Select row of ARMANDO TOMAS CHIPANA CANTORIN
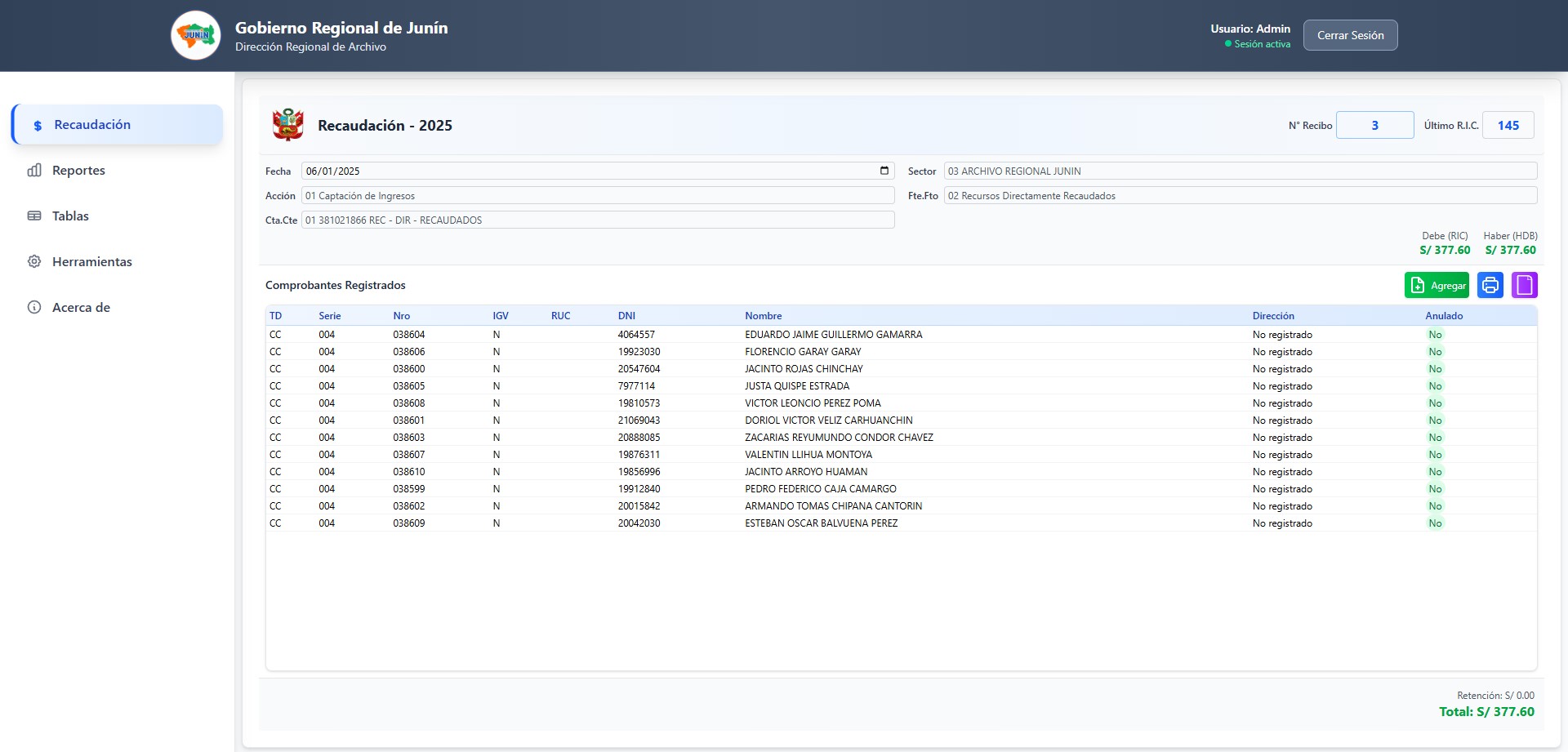Screen dimensions: 1568x752 point(901,506)
